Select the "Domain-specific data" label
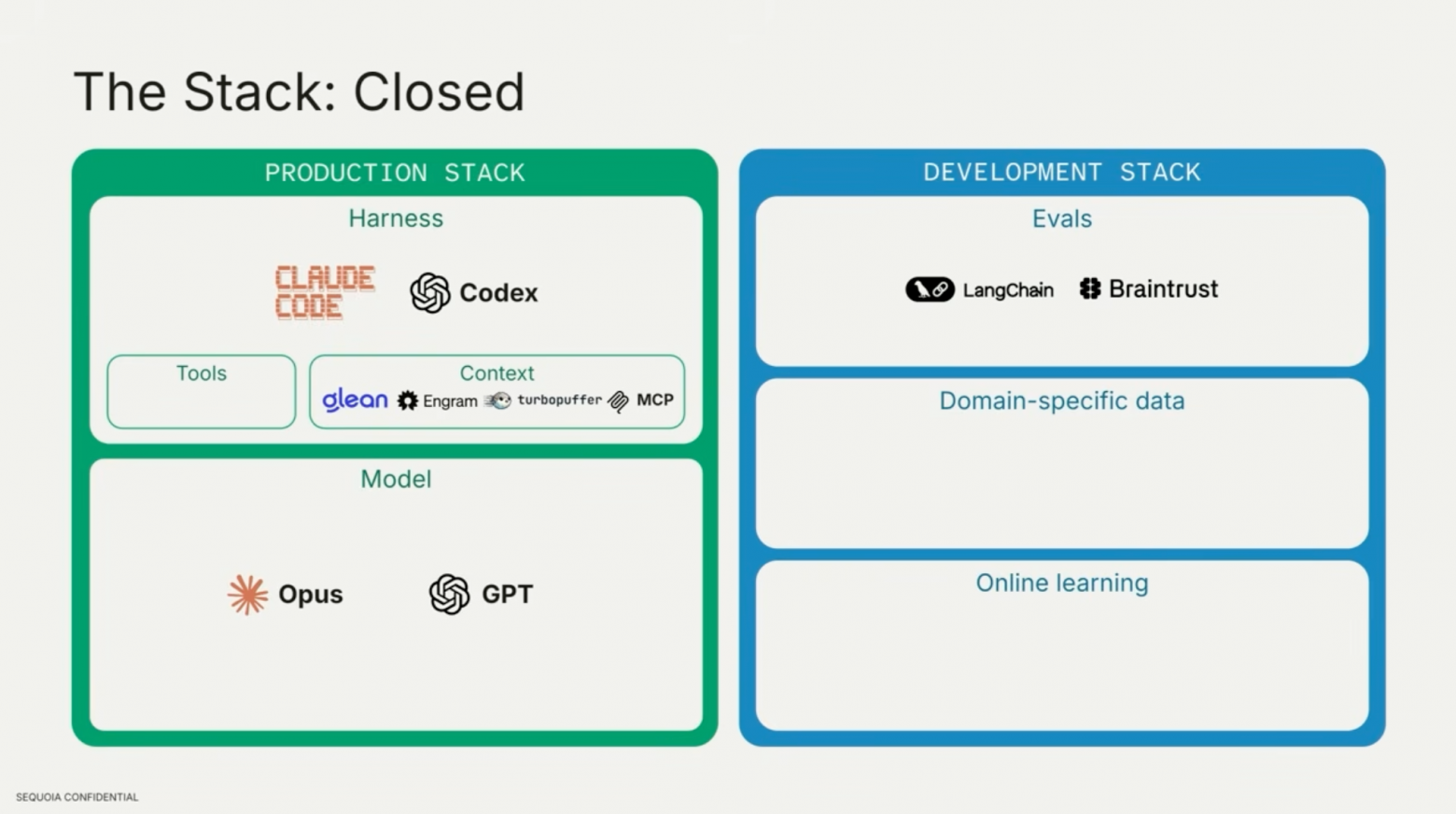 click(1062, 400)
